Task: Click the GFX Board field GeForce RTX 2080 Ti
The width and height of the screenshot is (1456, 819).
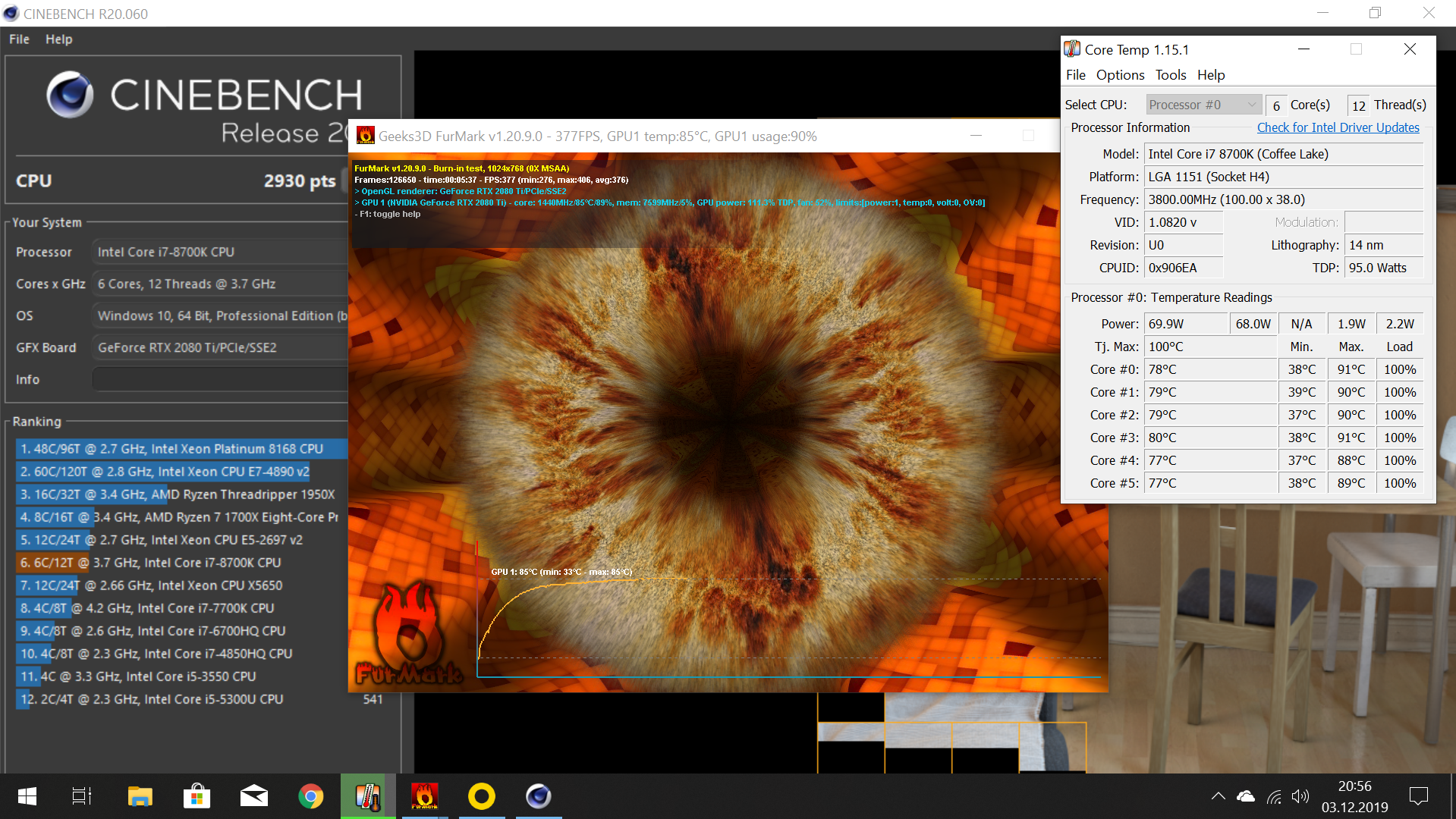Action: point(220,347)
